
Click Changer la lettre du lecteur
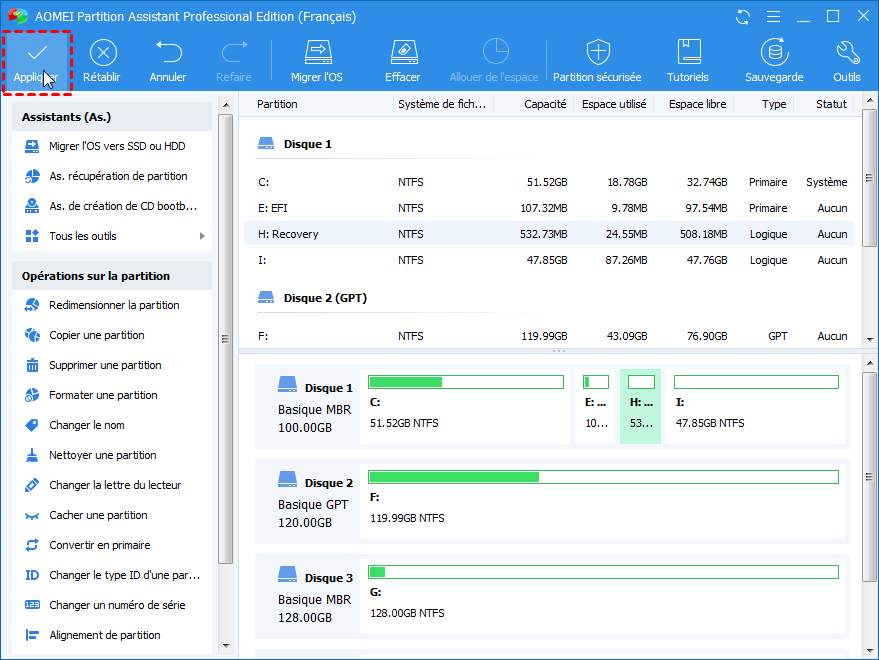click(x=115, y=485)
